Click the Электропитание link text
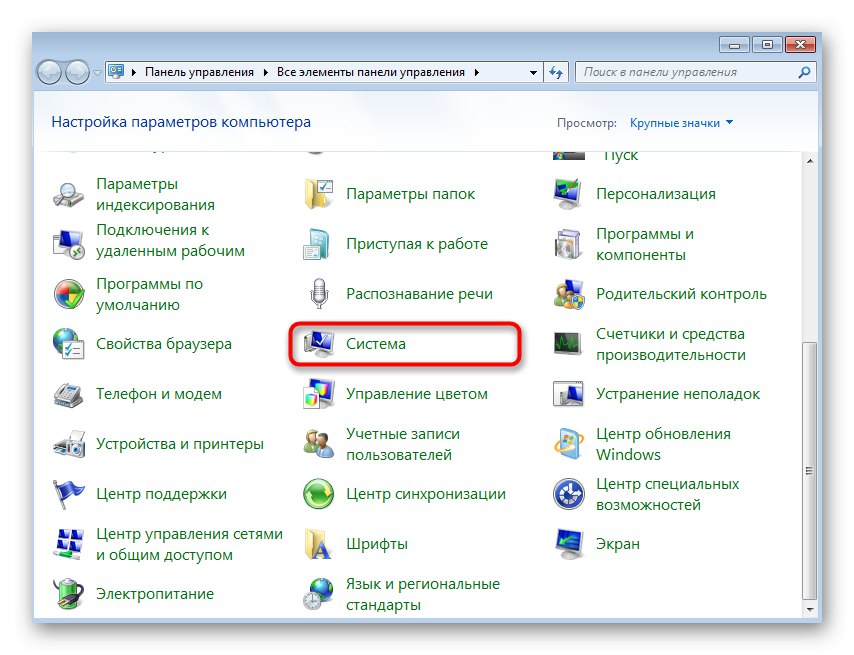The image size is (854, 655). pos(155,593)
